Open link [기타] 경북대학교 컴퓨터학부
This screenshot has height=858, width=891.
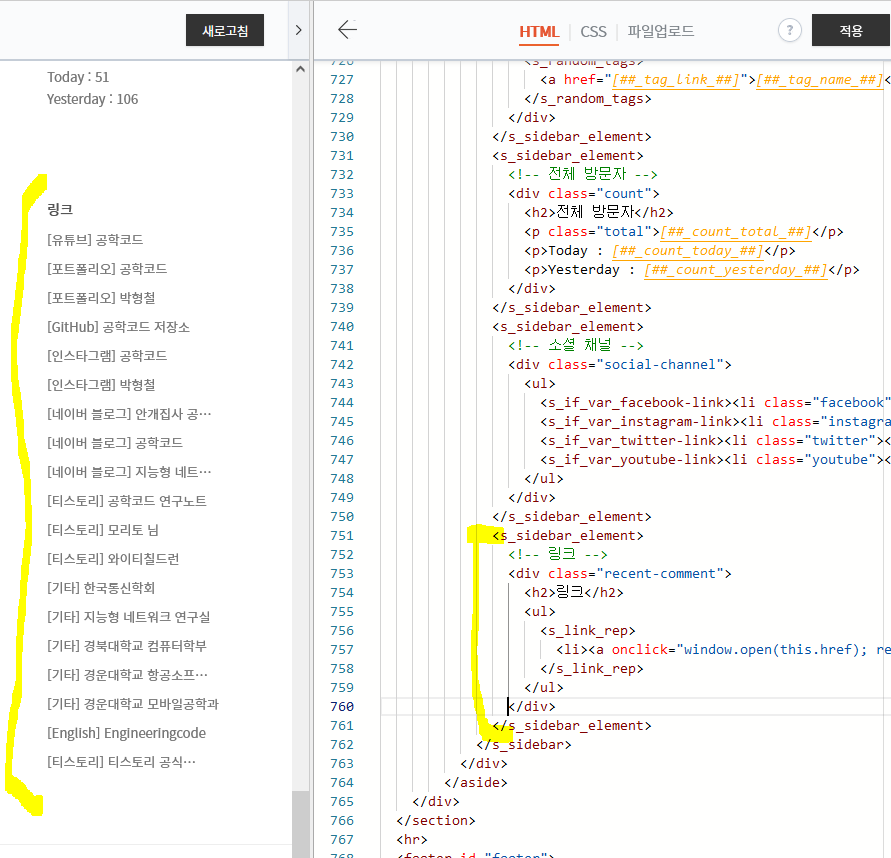click(x=127, y=645)
